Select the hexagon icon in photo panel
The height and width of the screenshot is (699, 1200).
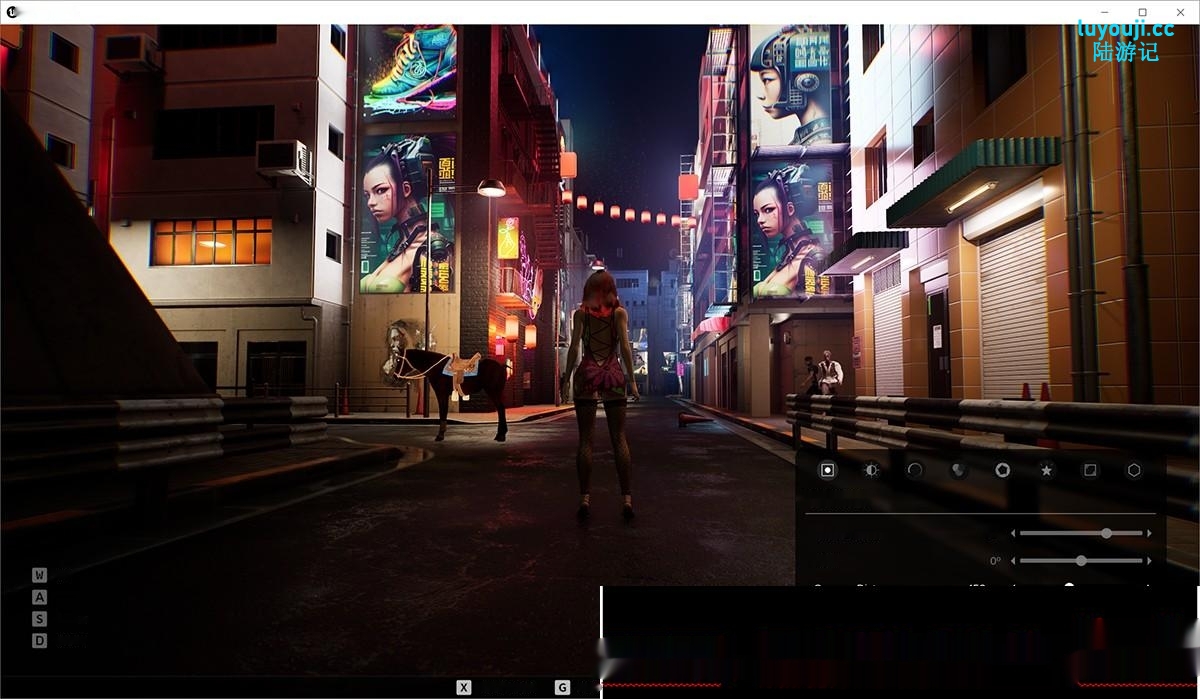[1134, 470]
